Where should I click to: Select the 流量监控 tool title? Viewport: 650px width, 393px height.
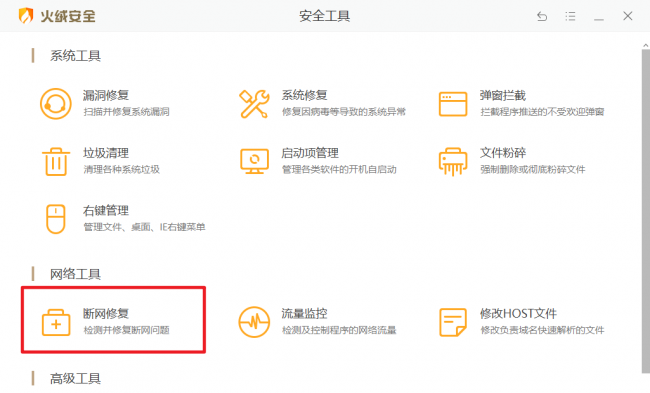click(304, 313)
